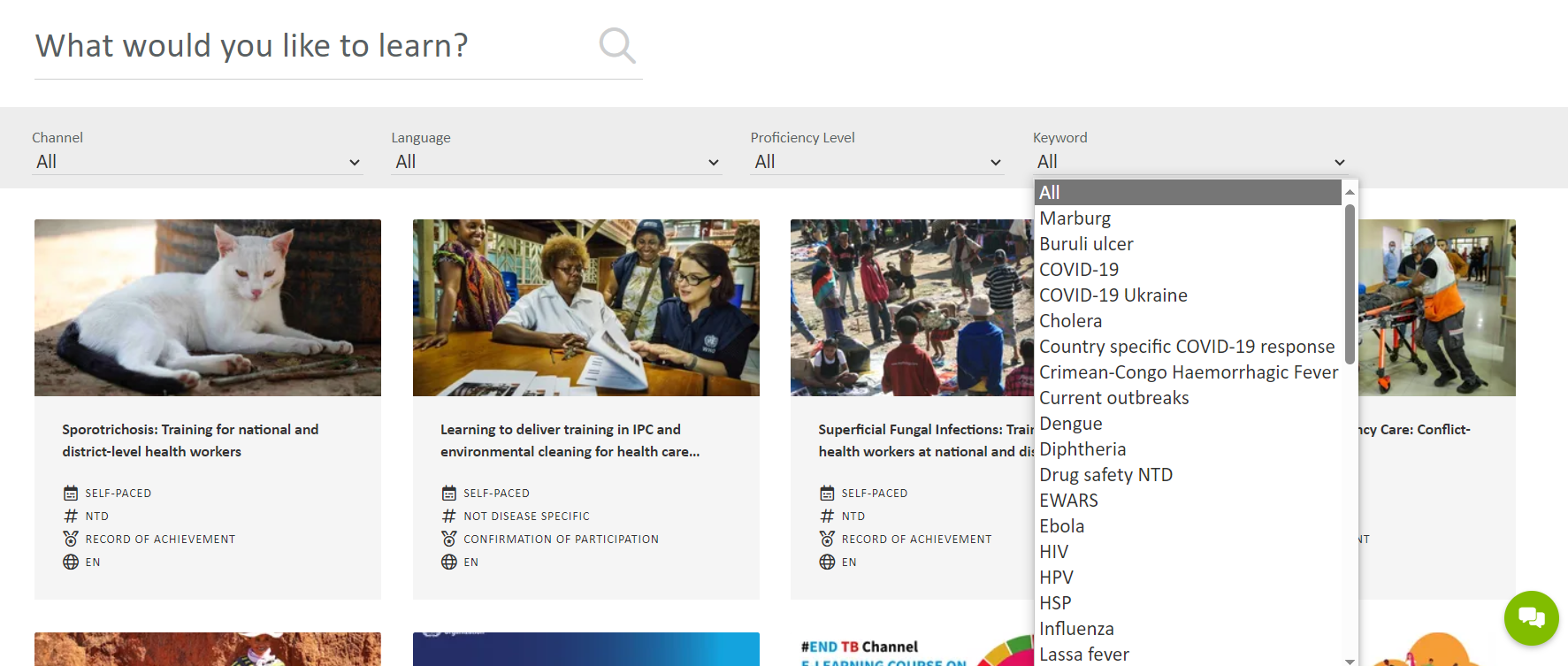Click medal icon on Sporotrichosis card
Image resolution: width=1568 pixels, height=666 pixels.
(71, 539)
